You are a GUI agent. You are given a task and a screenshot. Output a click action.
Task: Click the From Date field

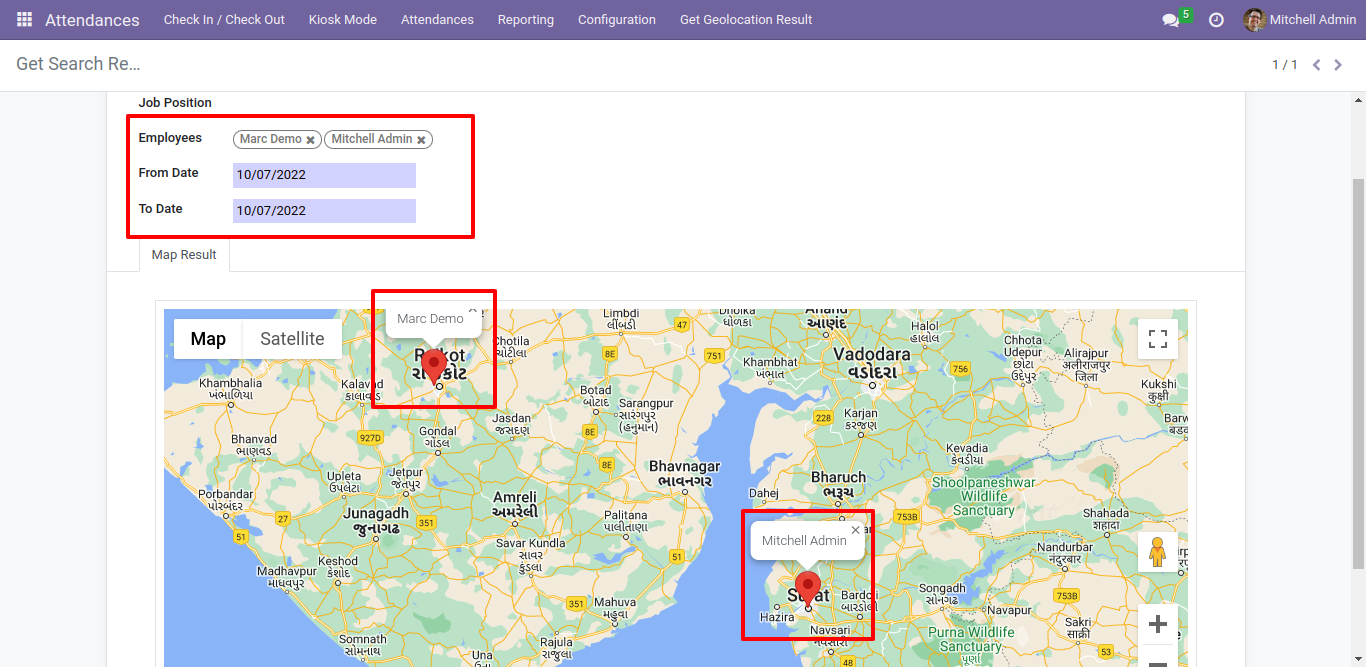(324, 175)
